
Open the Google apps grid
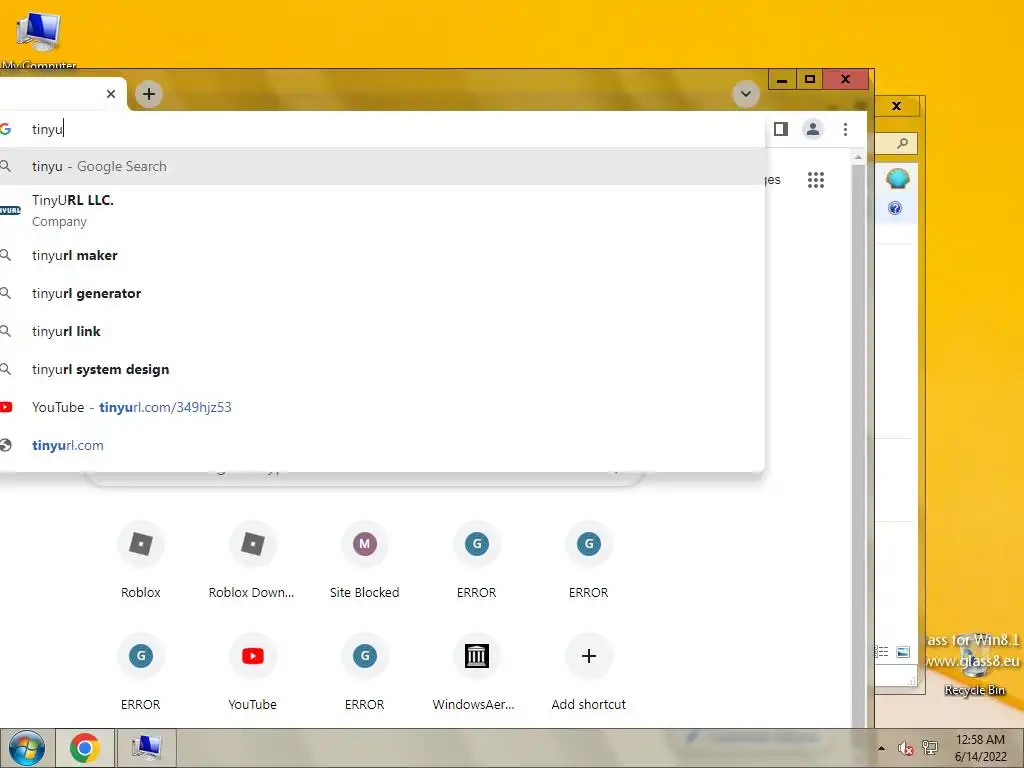[x=816, y=180]
